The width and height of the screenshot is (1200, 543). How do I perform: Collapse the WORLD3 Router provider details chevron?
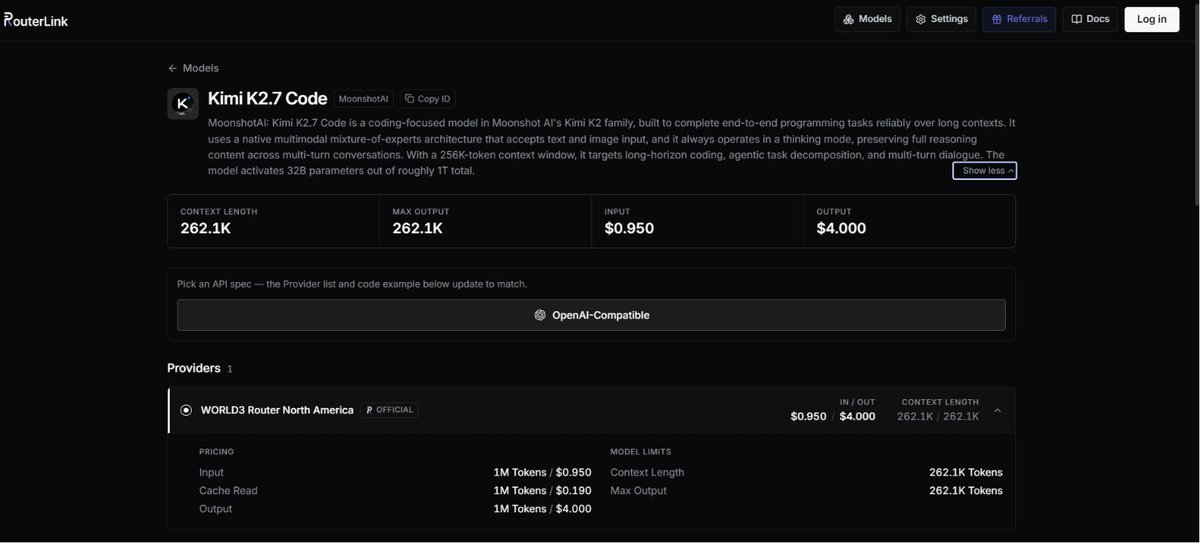click(x=997, y=411)
